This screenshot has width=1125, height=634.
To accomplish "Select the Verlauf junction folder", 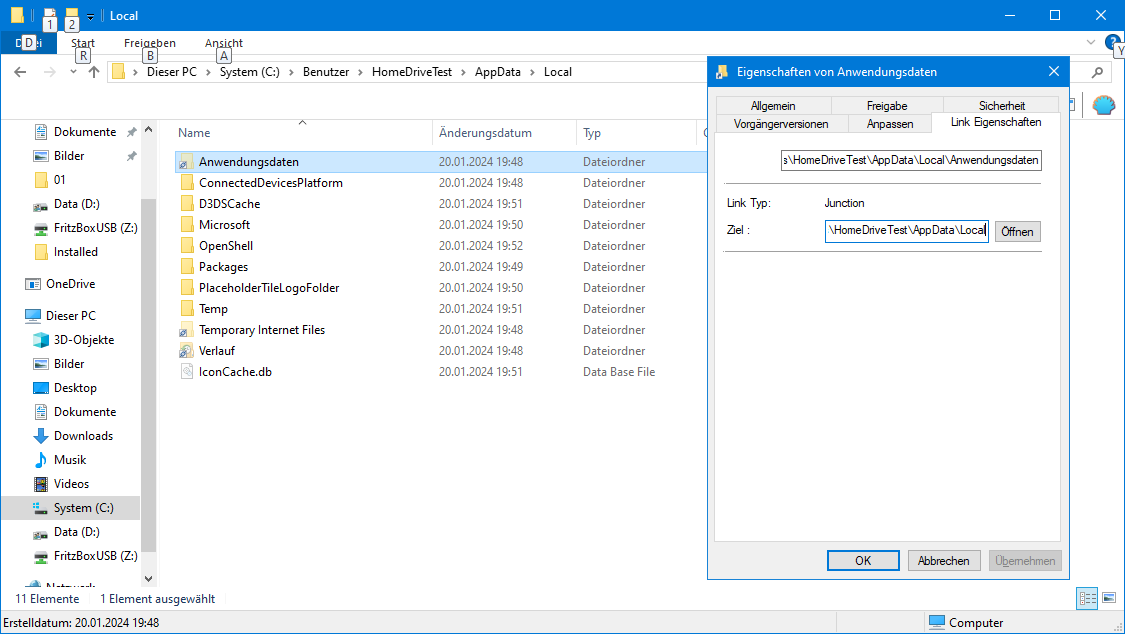I will (217, 351).
